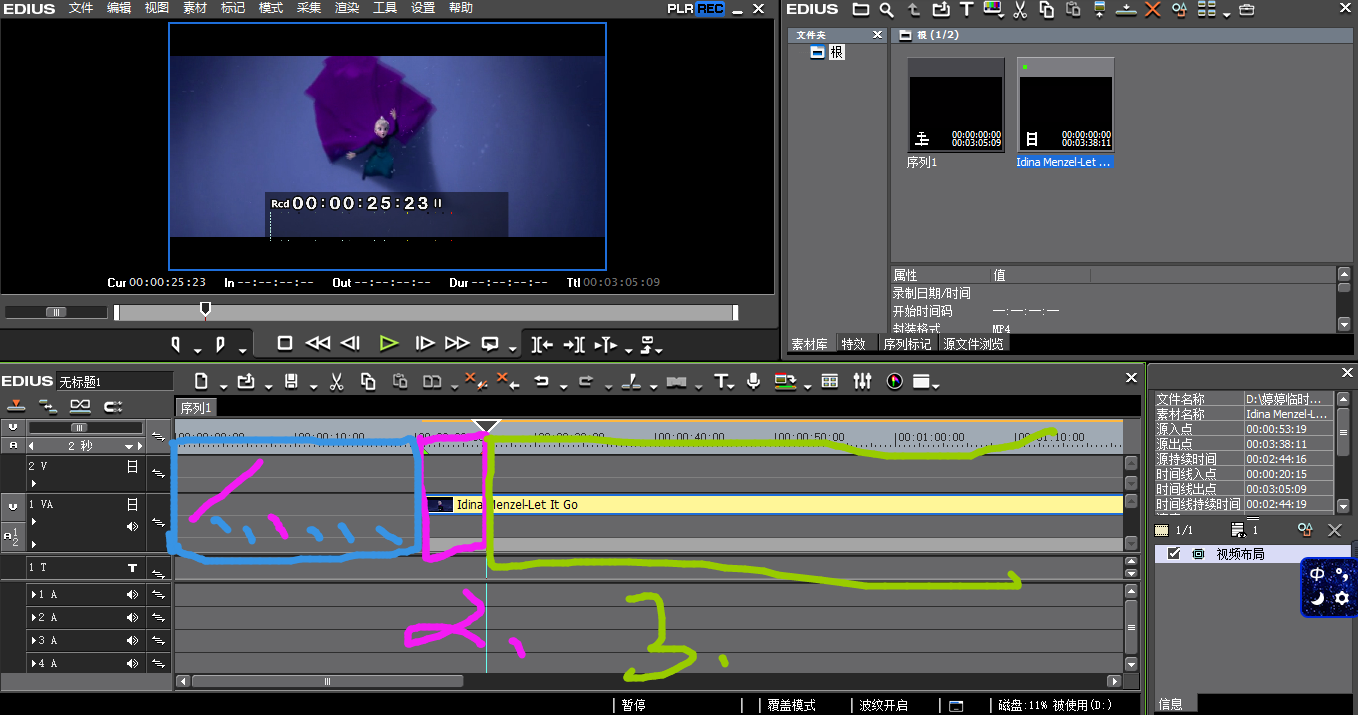This screenshot has height=715, width=1358.
Task: Create color bar clip in bin
Action: coord(994,10)
